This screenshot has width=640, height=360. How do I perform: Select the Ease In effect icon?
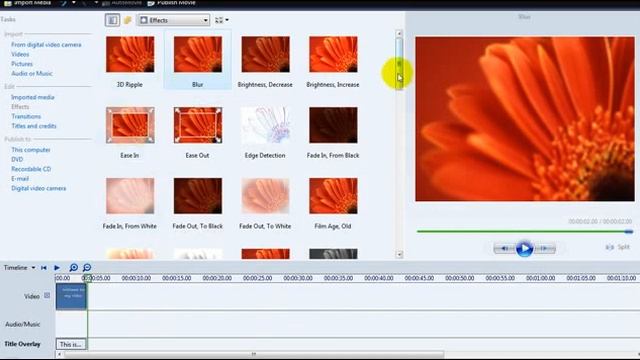pos(130,125)
